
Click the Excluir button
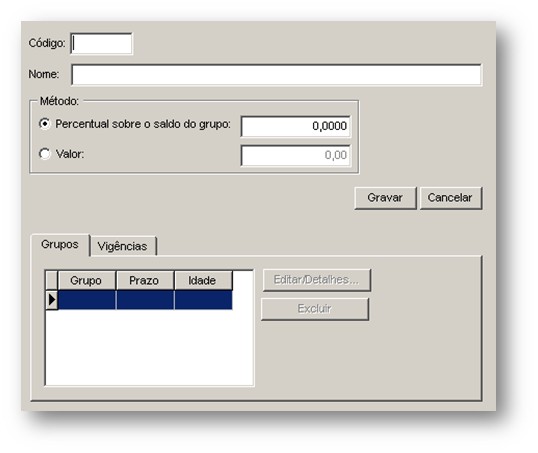(315, 309)
